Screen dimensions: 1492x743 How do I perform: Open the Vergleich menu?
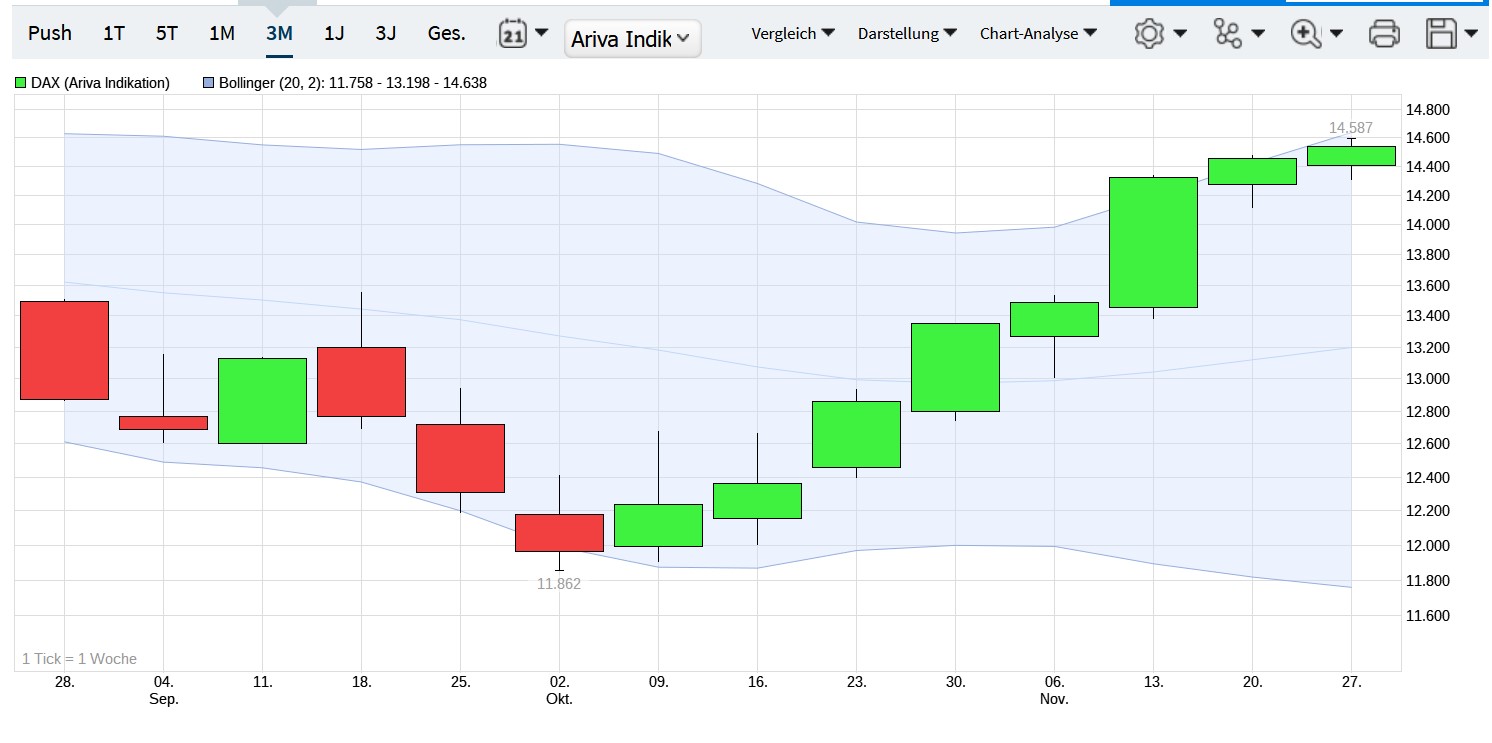(793, 33)
